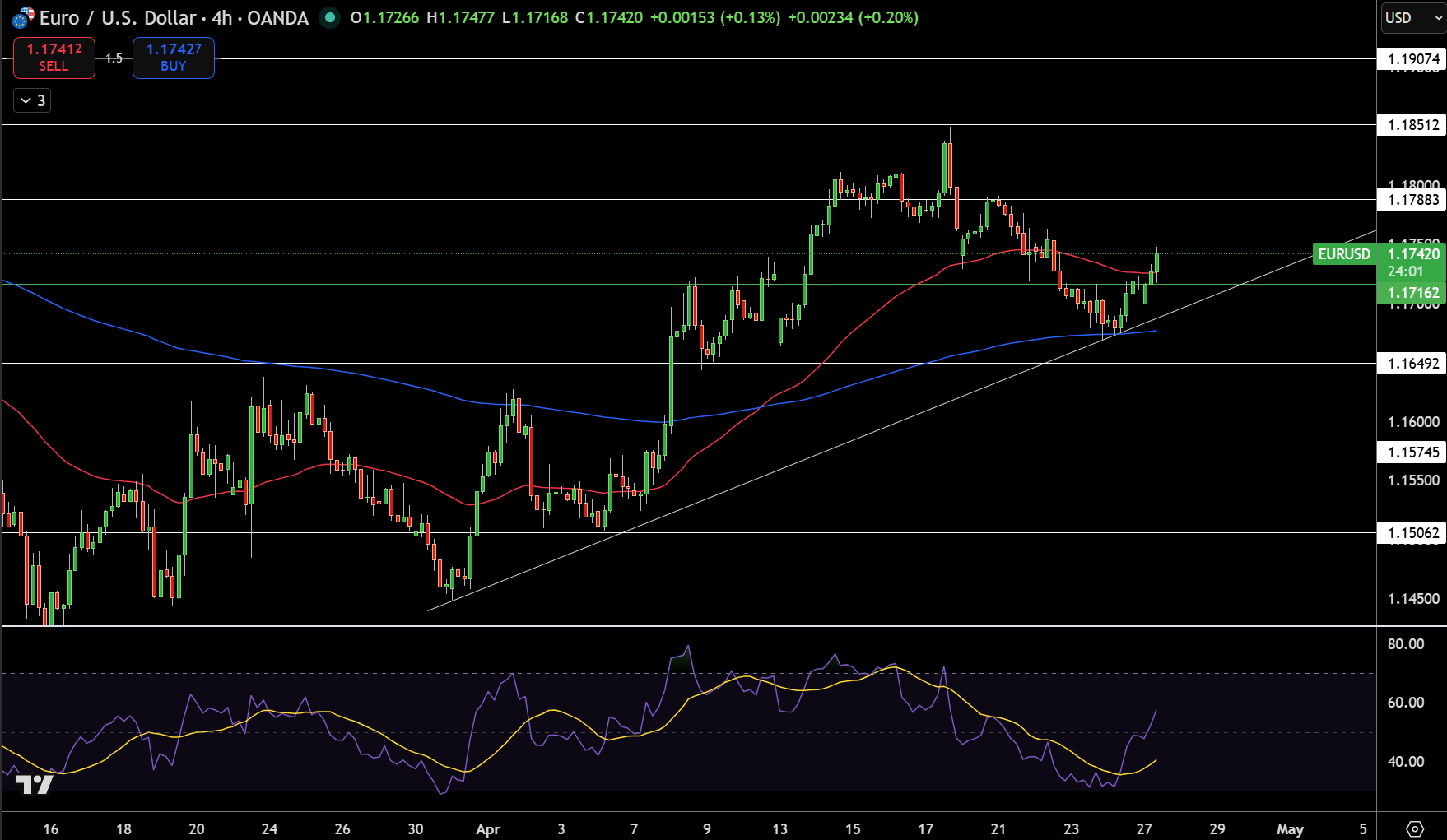Click the 1.19074 price level label

point(1412,59)
